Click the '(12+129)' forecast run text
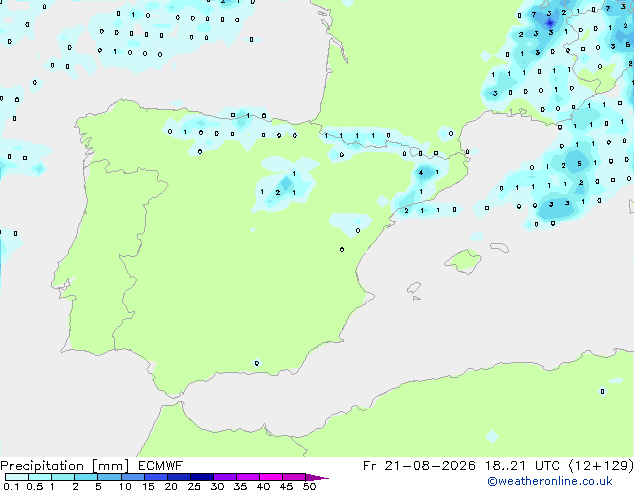The width and height of the screenshot is (634, 490). click(x=601, y=466)
